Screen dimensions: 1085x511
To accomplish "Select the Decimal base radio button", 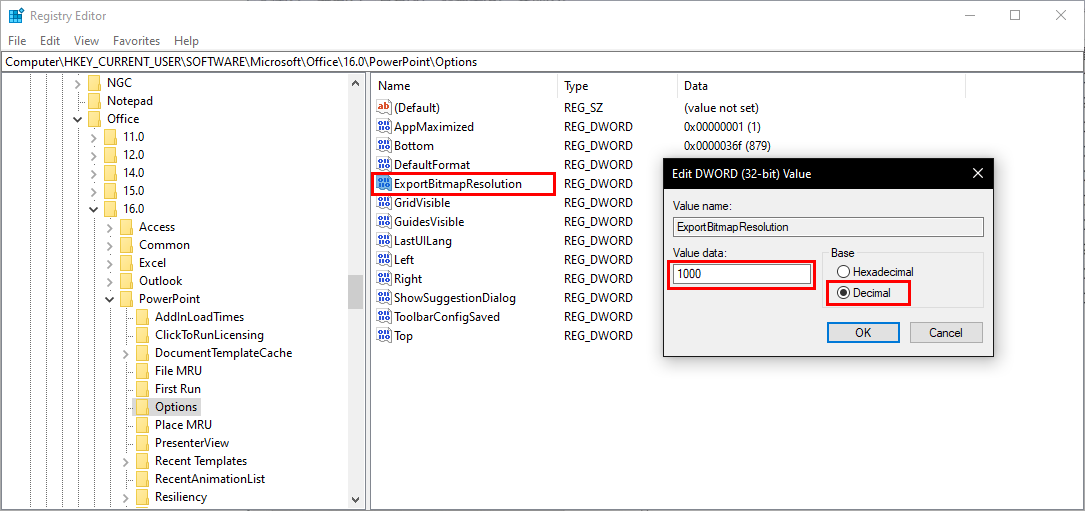I will [x=844, y=293].
